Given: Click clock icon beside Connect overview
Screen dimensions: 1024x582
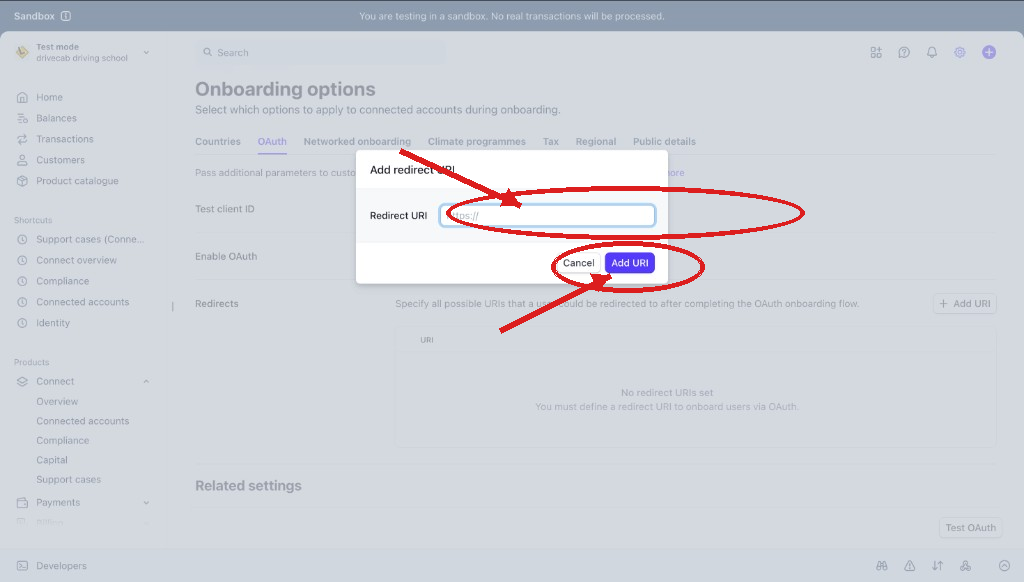Looking at the screenshot, I should coord(22,260).
